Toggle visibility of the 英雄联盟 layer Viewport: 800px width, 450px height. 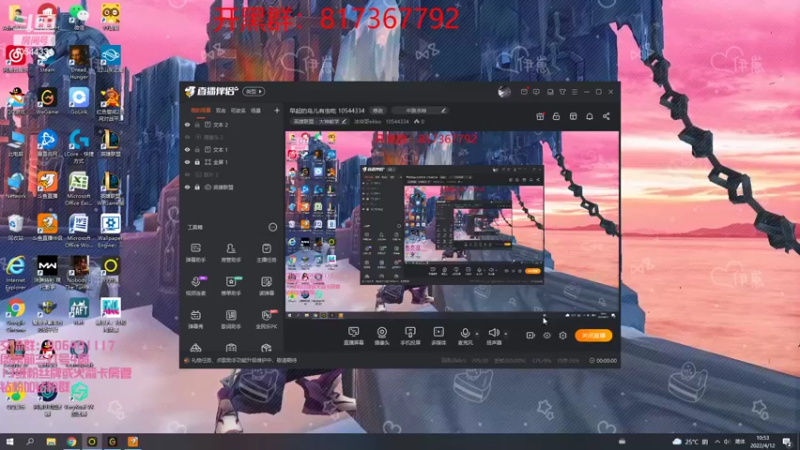[187, 187]
